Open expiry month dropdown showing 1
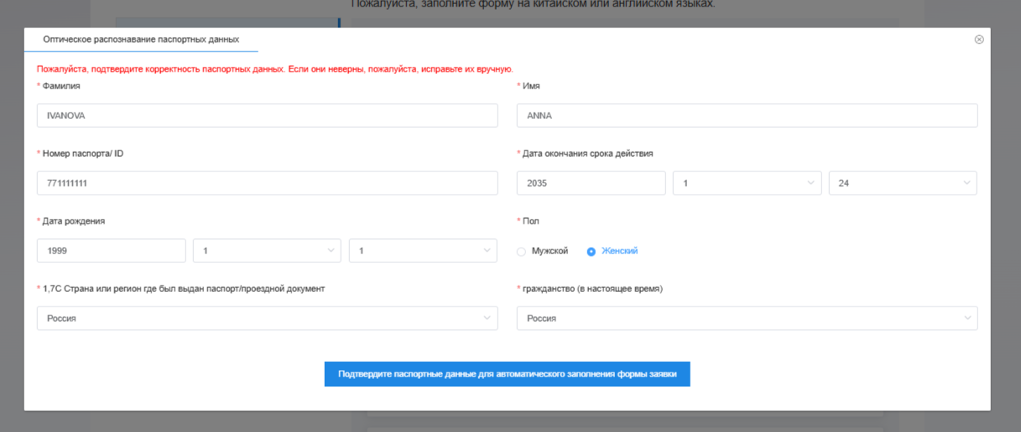The image size is (1022, 433). pyautogui.click(x=747, y=183)
